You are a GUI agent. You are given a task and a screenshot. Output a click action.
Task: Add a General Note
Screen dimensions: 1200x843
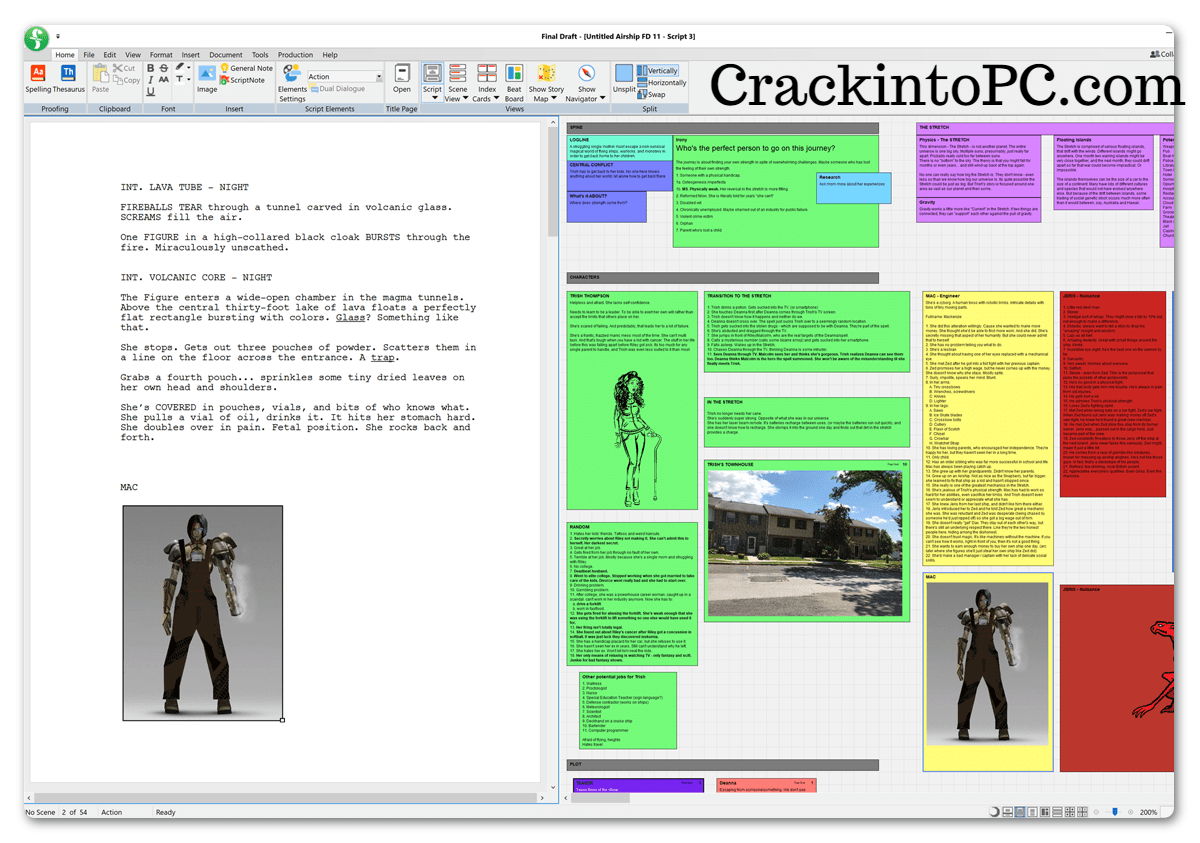coord(246,68)
